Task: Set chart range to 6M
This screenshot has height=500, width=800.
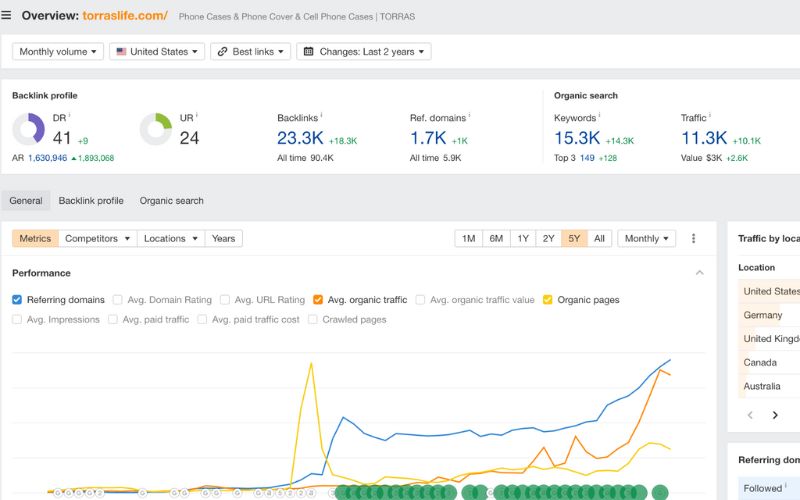Action: click(496, 238)
